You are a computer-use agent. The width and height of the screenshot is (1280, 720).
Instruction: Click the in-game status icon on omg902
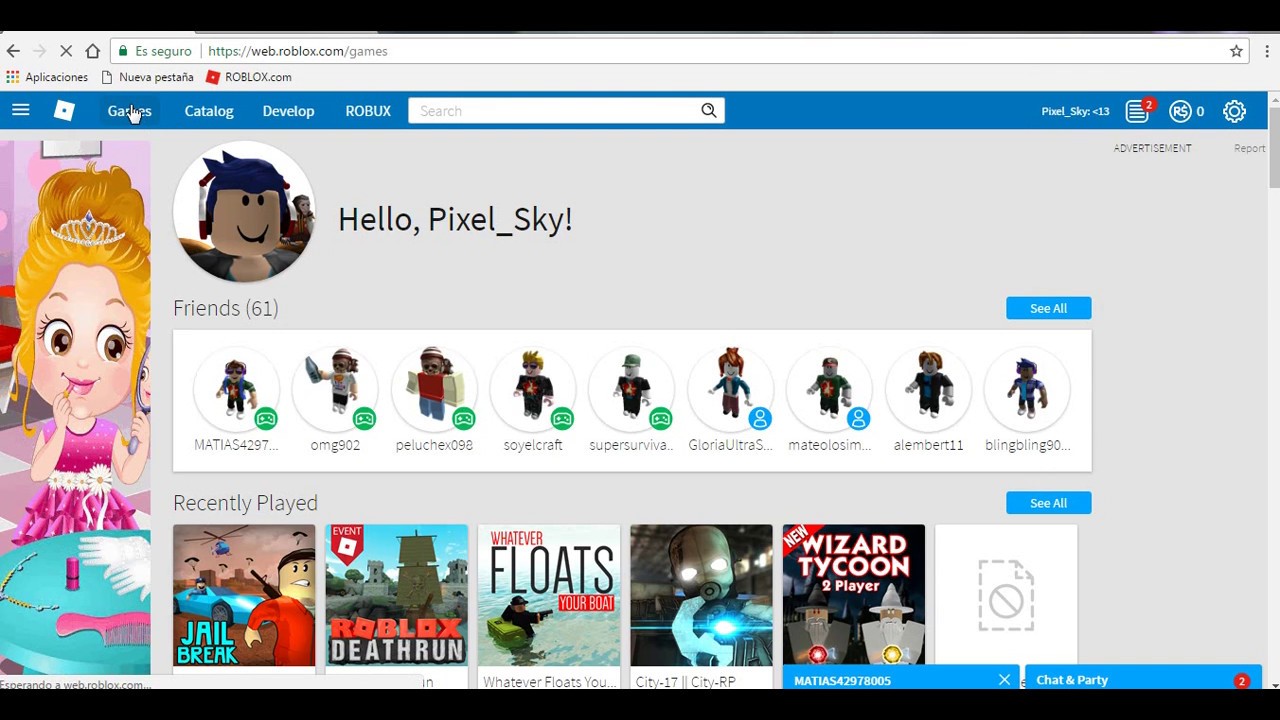click(364, 419)
